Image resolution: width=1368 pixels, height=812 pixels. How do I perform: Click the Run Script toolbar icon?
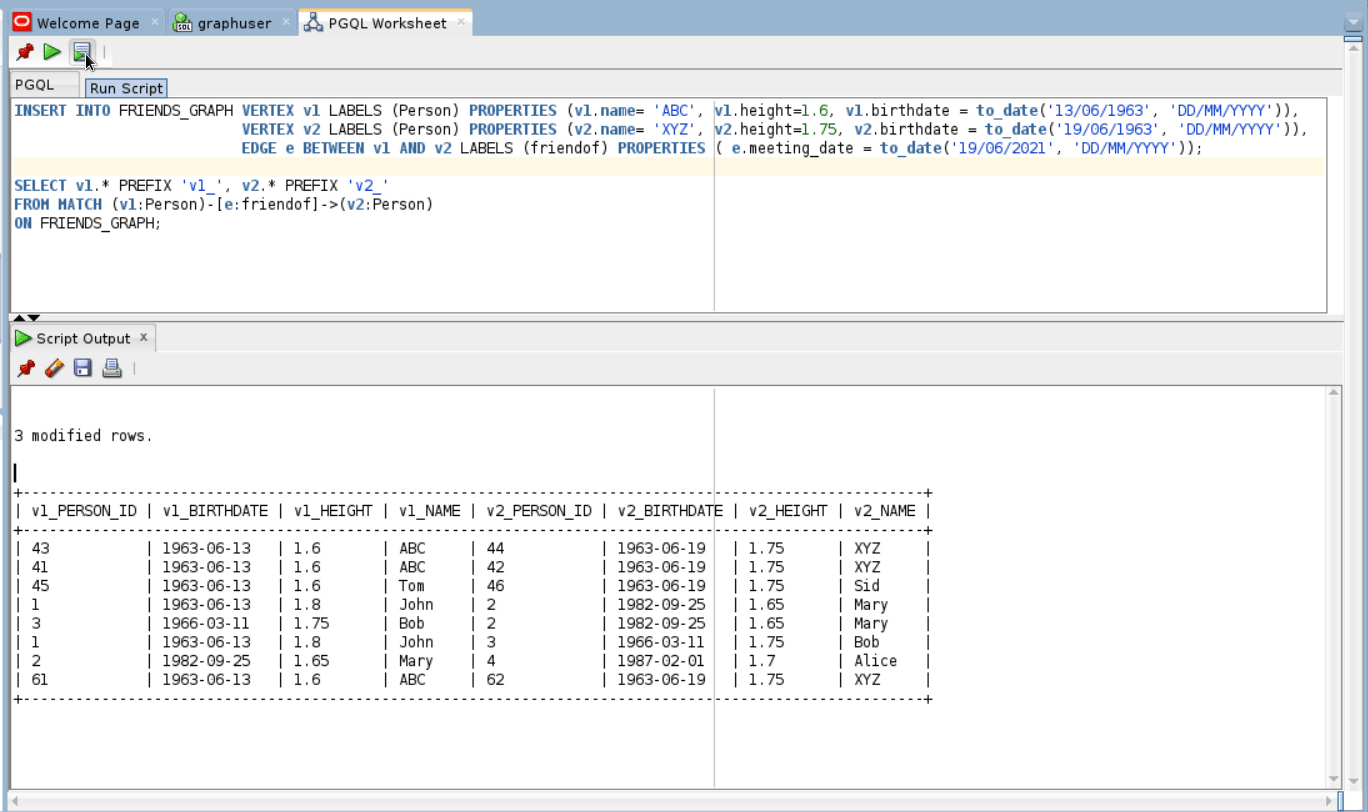coord(81,51)
